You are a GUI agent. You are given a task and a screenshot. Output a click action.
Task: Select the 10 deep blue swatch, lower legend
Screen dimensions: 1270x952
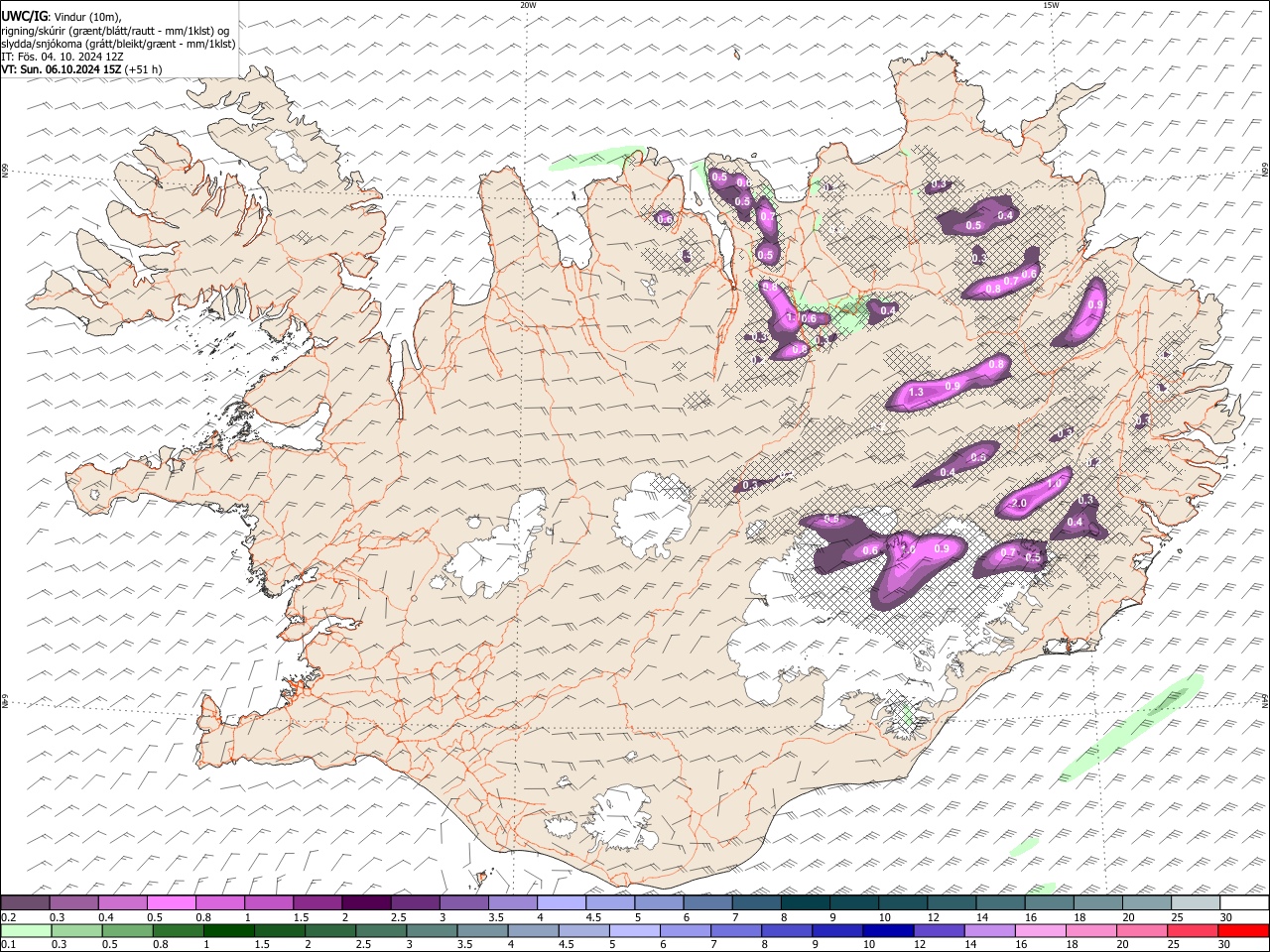pos(888,930)
